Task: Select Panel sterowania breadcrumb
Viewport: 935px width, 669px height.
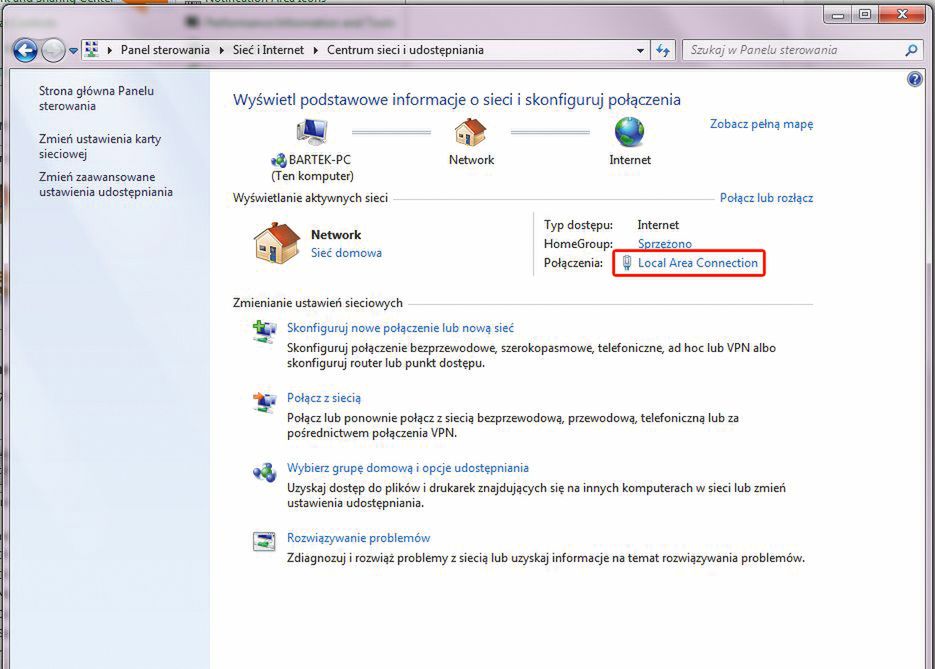Action: [x=165, y=50]
